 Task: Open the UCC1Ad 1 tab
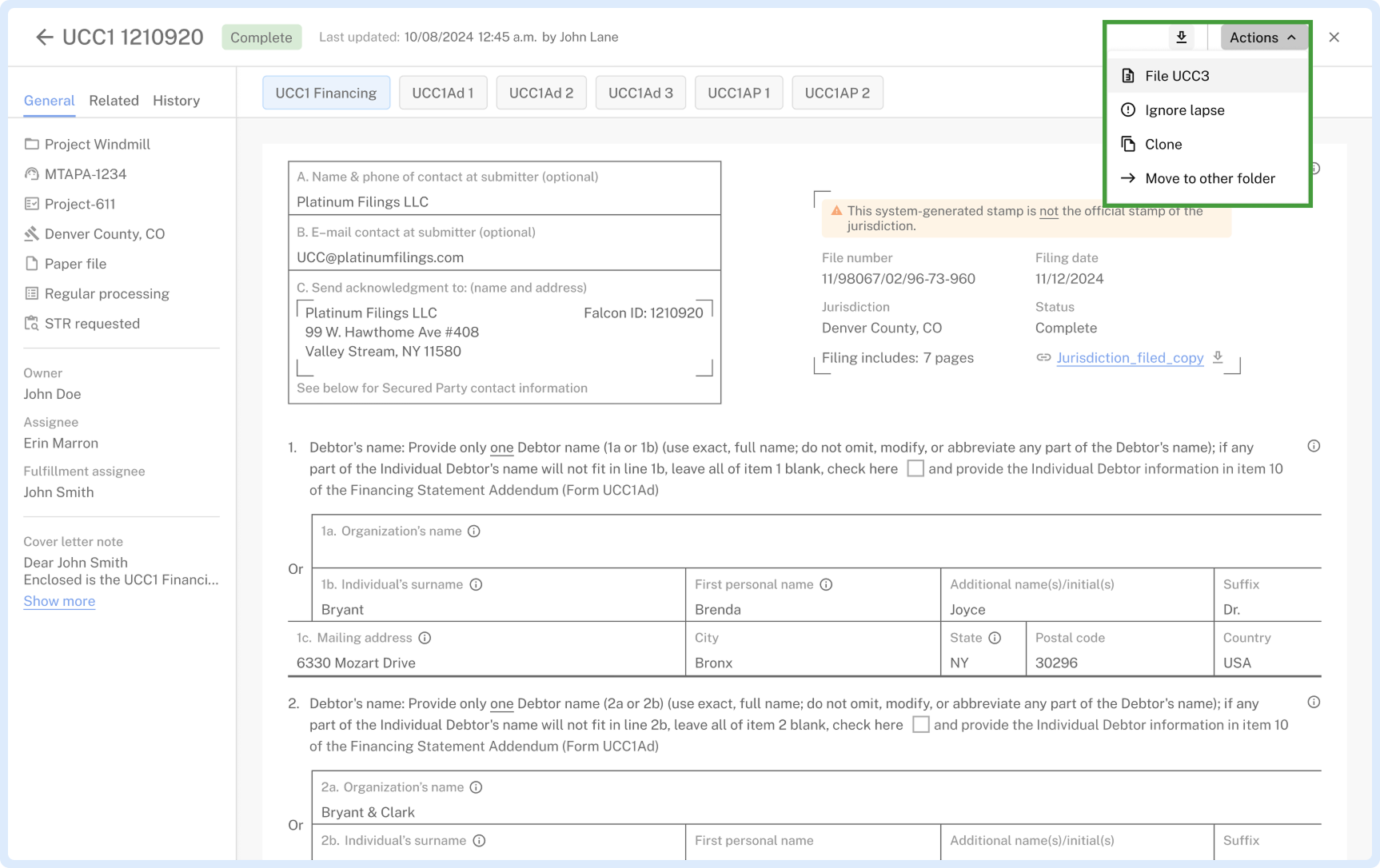point(443,93)
